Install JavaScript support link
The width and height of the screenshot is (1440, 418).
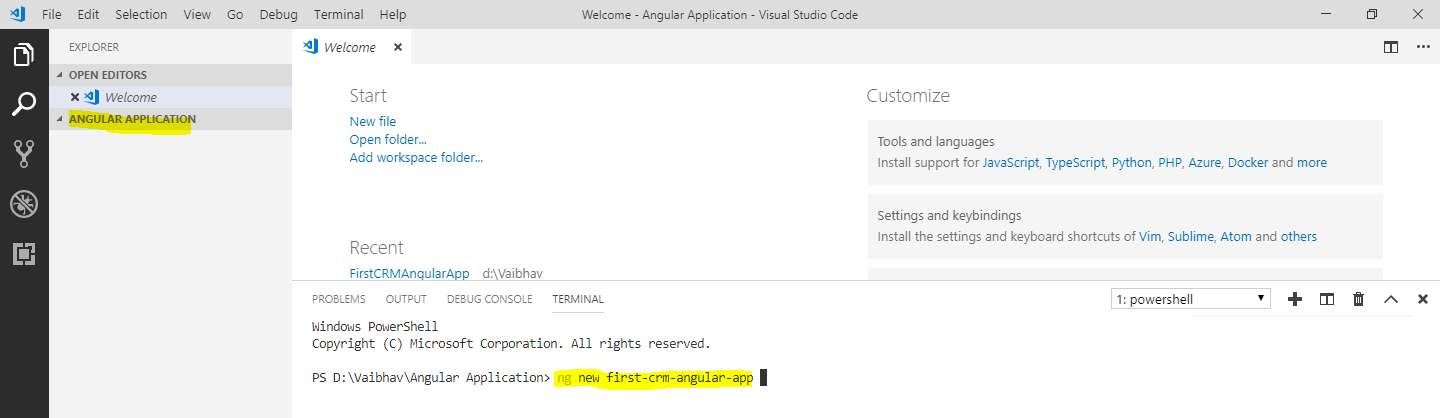tap(1011, 162)
